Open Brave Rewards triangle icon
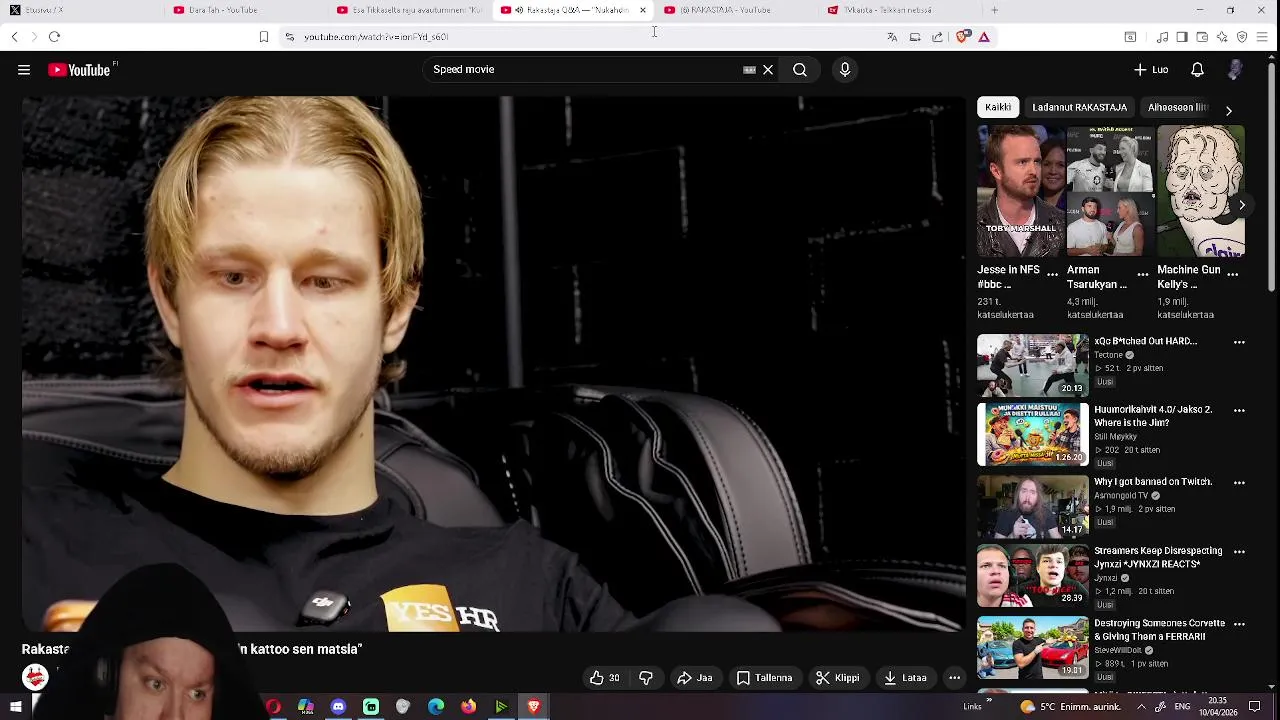The height and width of the screenshot is (720, 1280). point(984,37)
